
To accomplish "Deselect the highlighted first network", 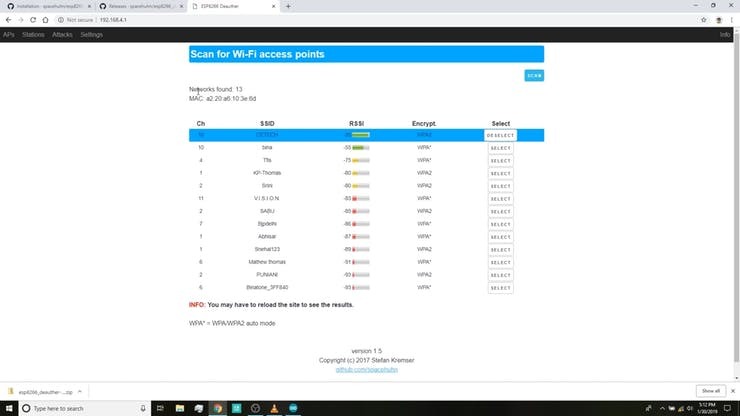I will [x=500, y=136].
